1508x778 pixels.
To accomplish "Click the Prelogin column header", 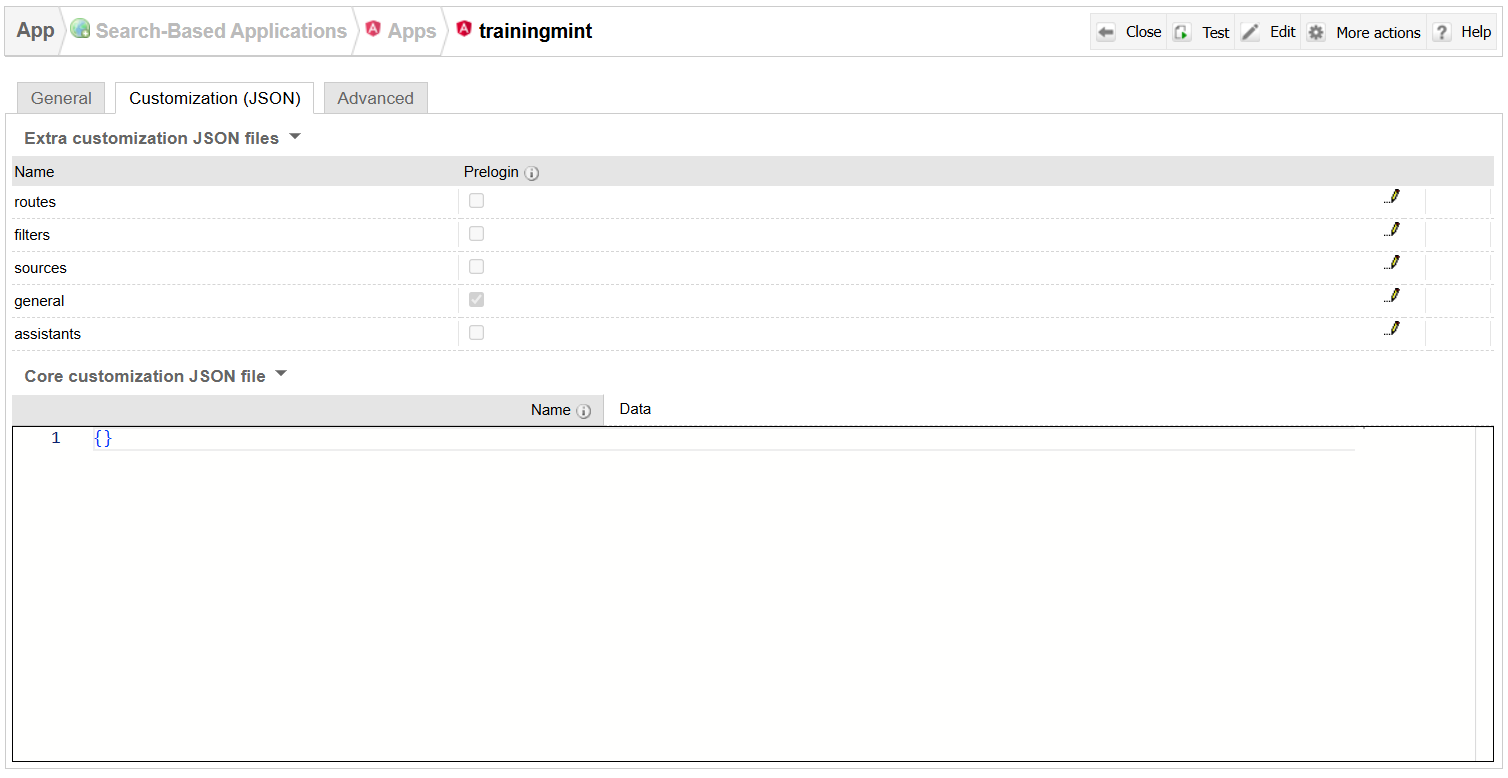I will tap(491, 172).
